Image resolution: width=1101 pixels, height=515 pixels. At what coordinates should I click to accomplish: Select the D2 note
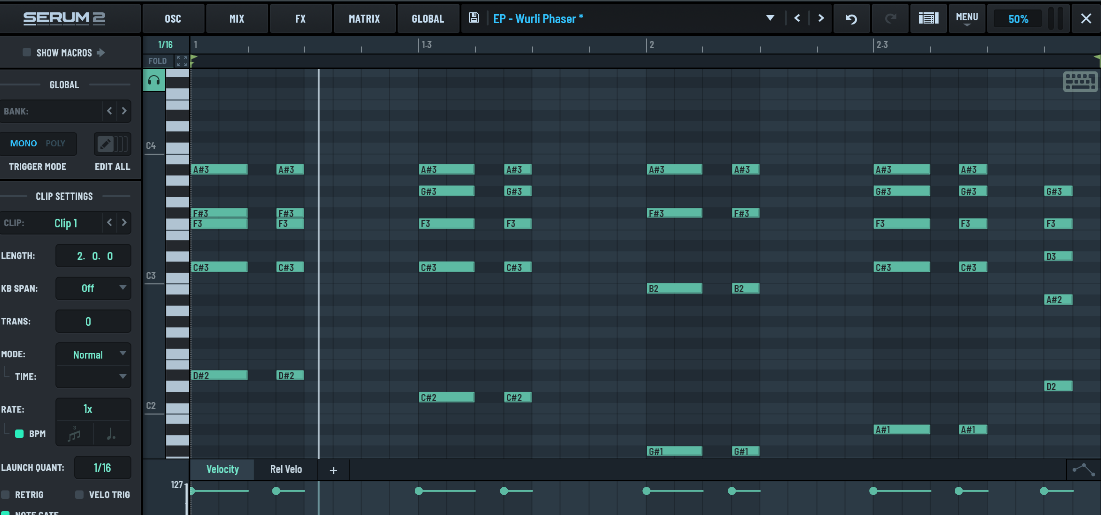point(1058,386)
